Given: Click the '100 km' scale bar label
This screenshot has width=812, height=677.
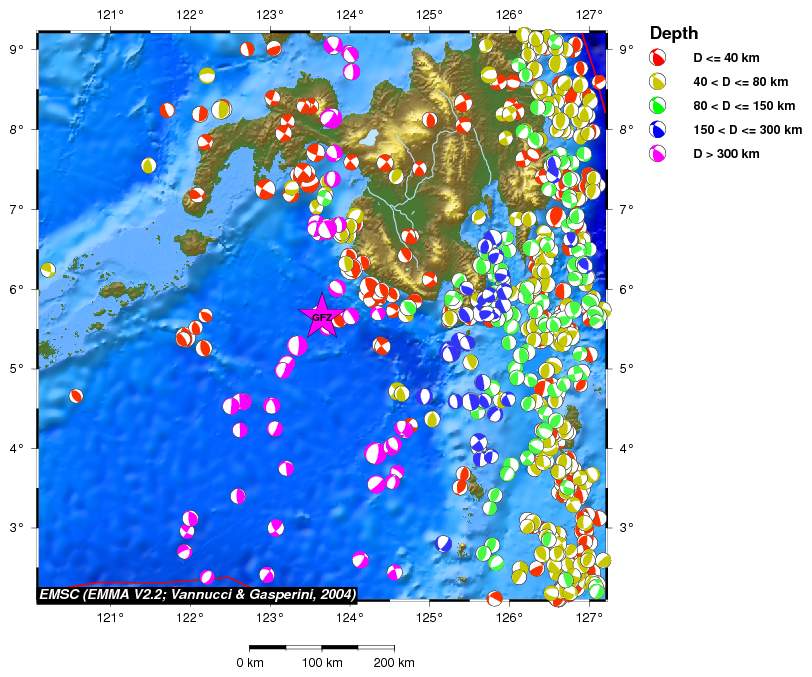Looking at the screenshot, I should tap(320, 662).
